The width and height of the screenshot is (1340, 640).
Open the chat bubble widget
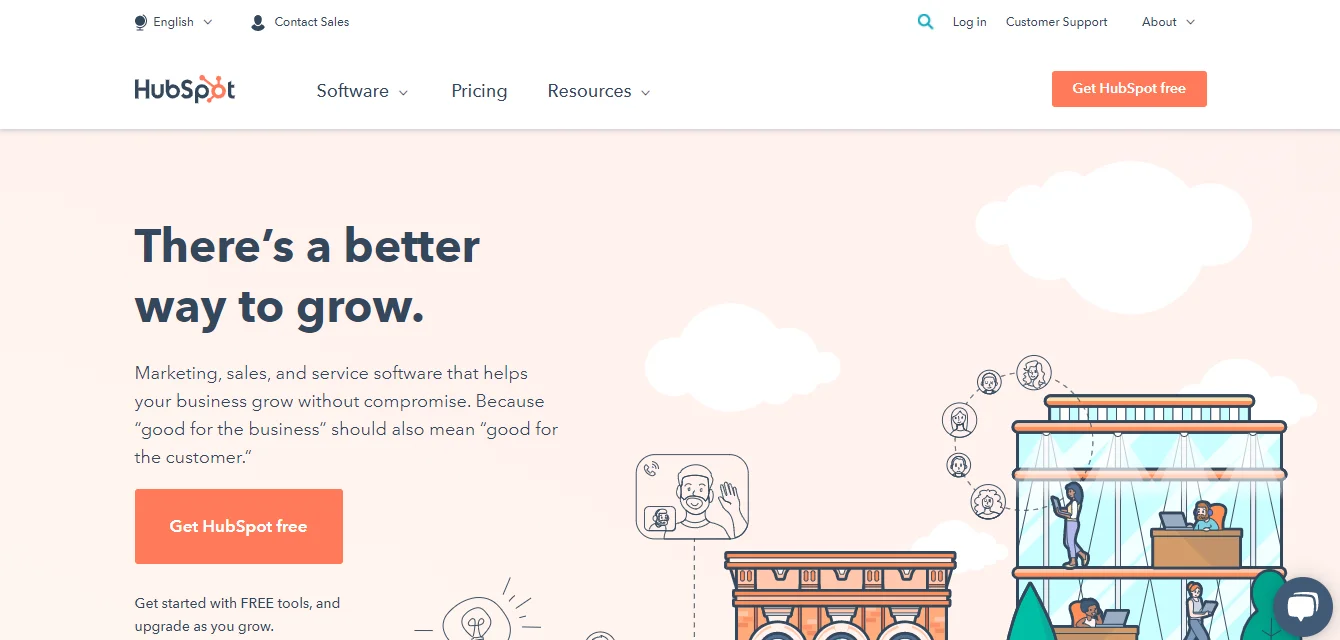pos(1303,606)
